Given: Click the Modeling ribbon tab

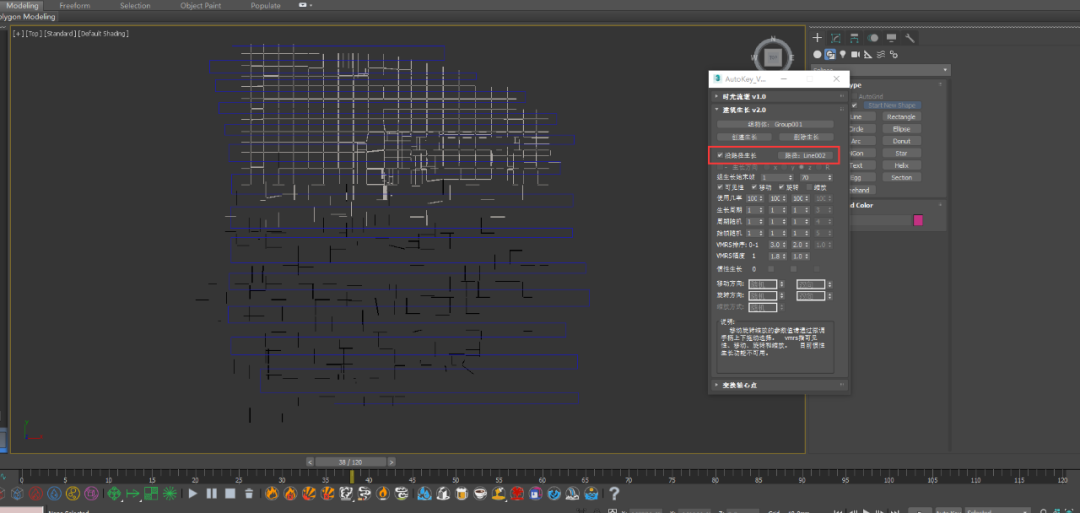Looking at the screenshot, I should click(23, 5).
